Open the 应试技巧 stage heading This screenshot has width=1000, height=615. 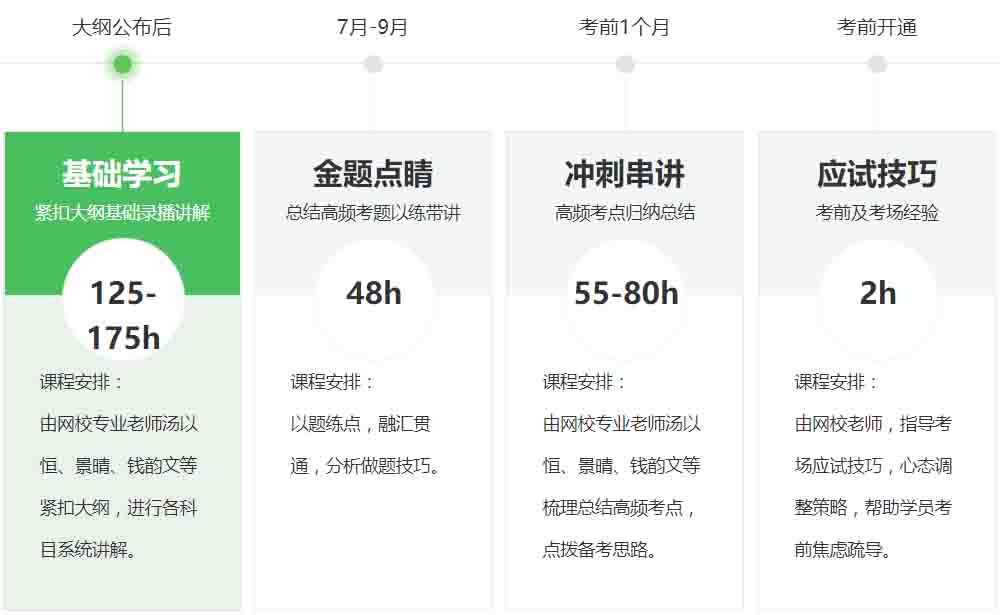coord(877,174)
